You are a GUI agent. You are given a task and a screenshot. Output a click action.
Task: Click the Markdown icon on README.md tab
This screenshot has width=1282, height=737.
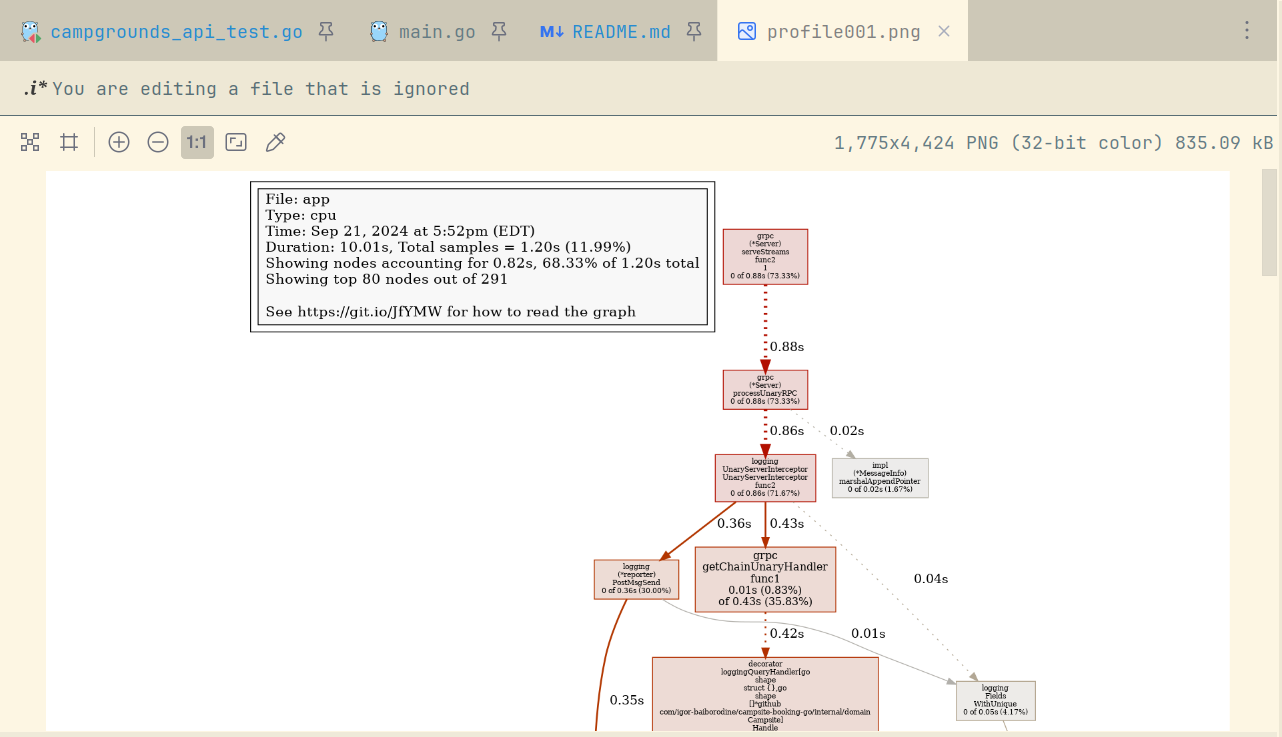(x=552, y=31)
